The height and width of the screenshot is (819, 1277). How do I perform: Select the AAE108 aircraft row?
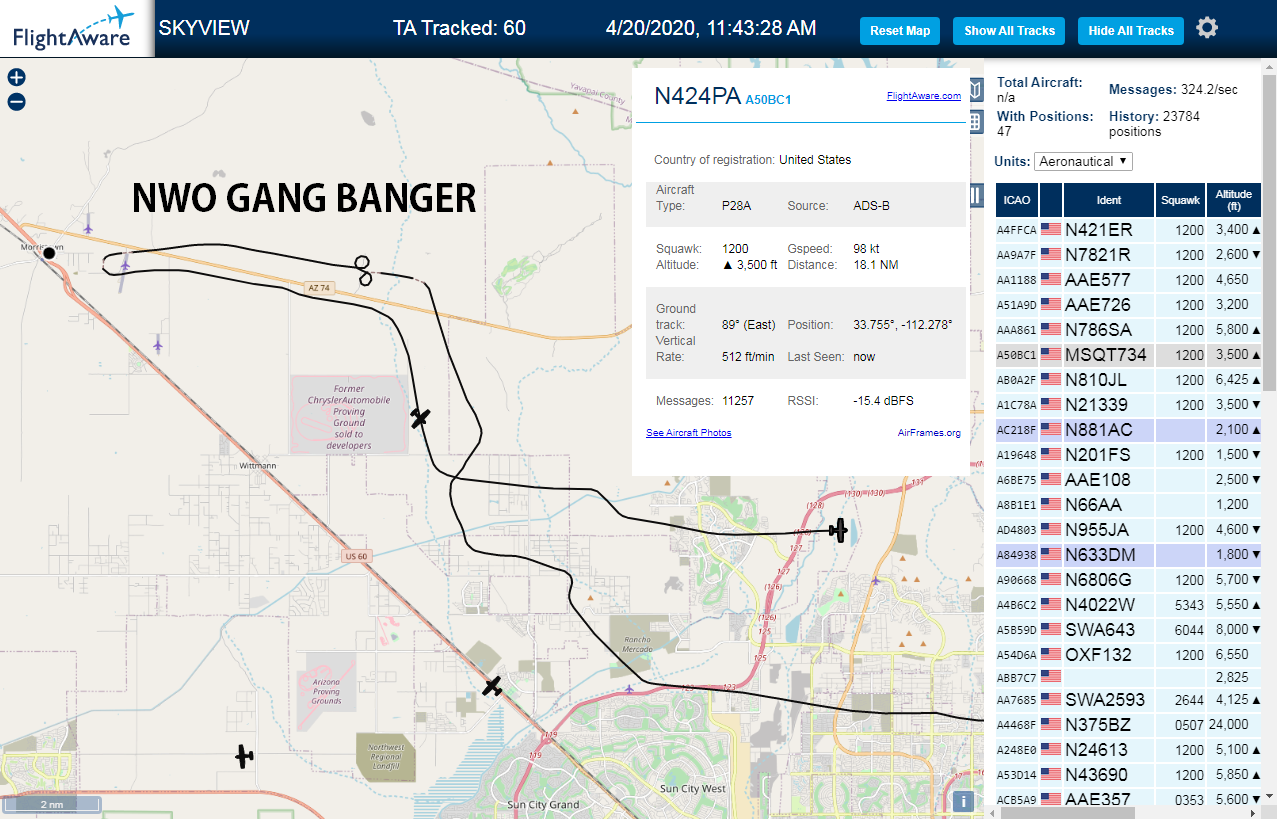click(x=1128, y=479)
